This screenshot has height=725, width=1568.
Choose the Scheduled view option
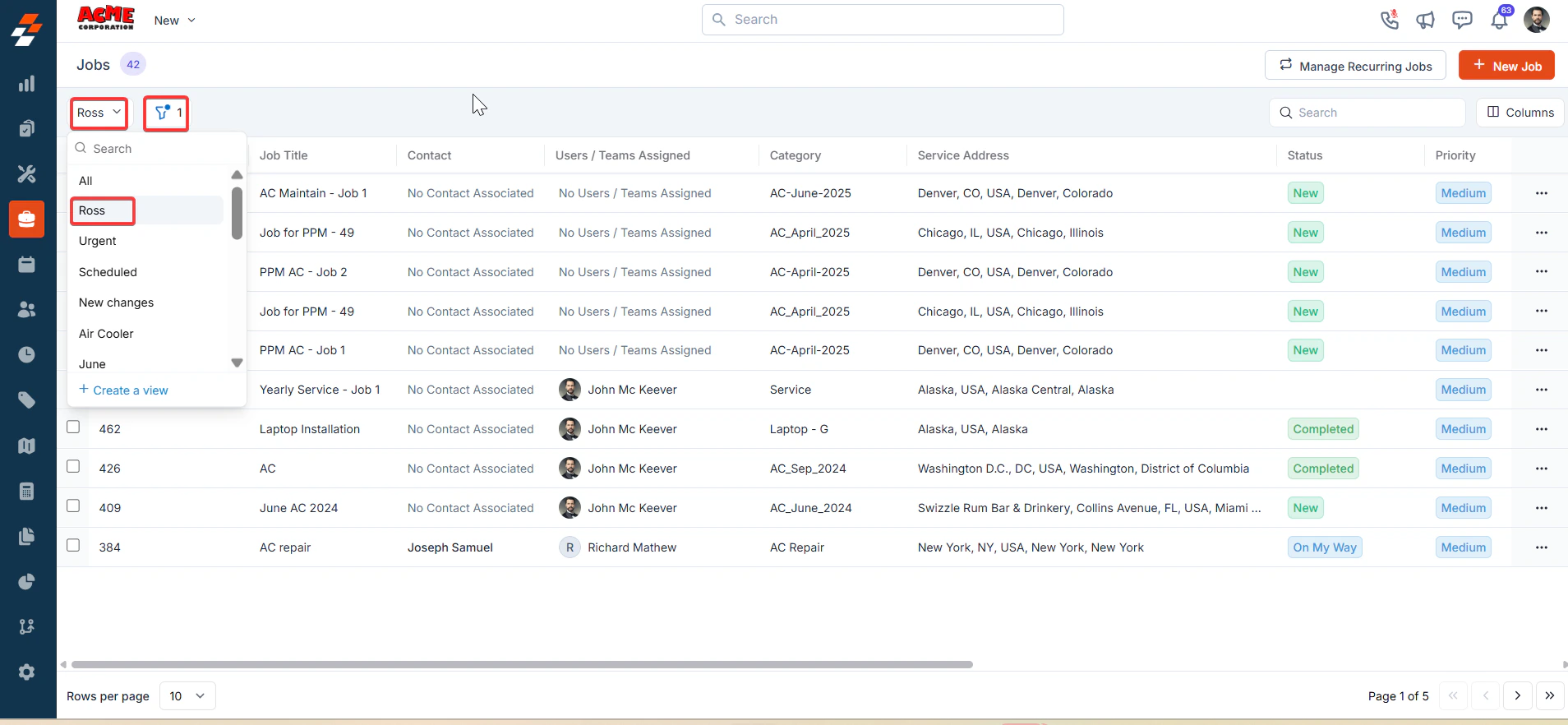108,272
